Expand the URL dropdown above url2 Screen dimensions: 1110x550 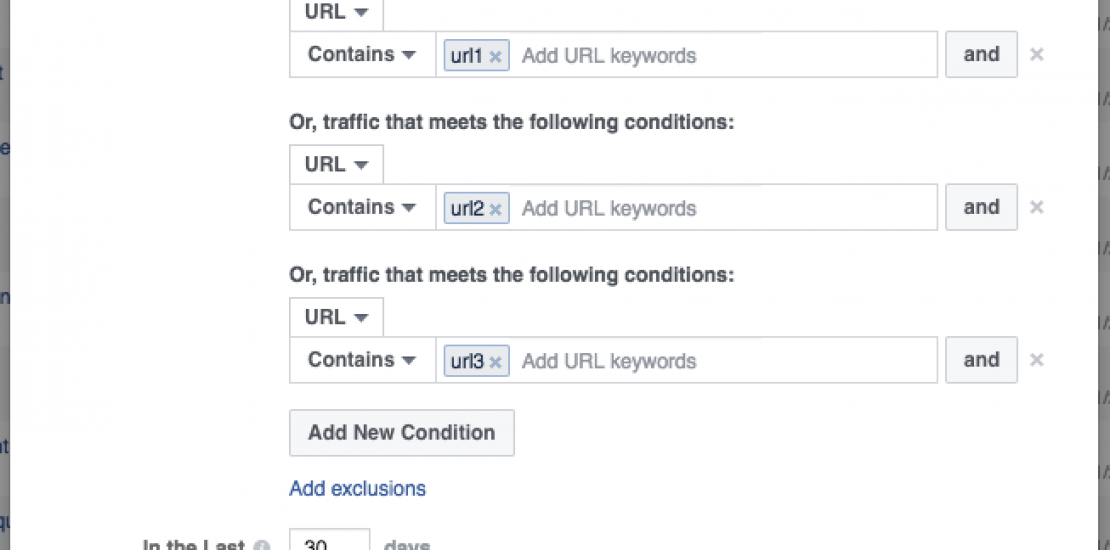click(336, 165)
